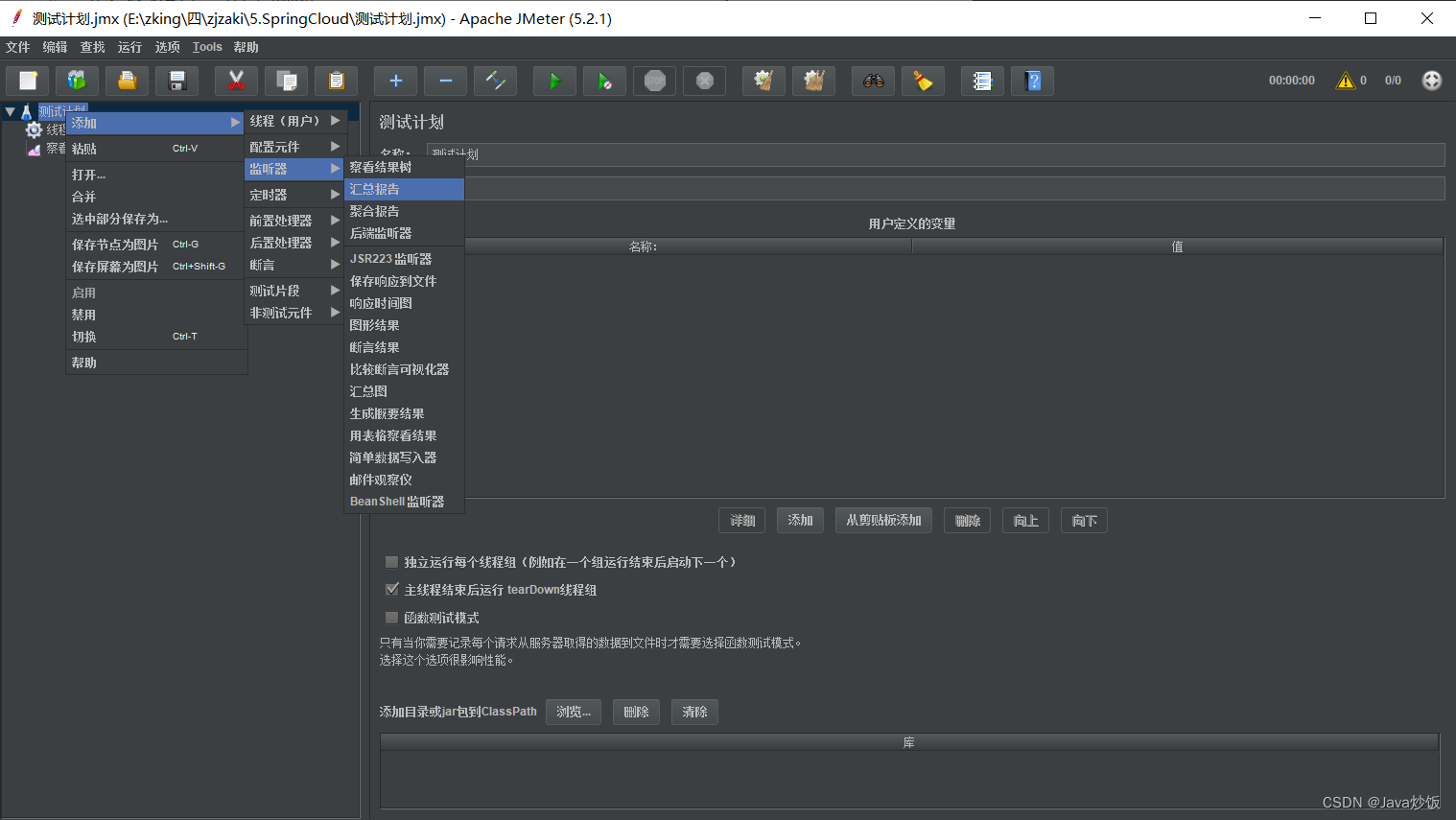This screenshot has width=1456, height=820.
Task: Select 聚合报告 listener
Action: pos(404,211)
